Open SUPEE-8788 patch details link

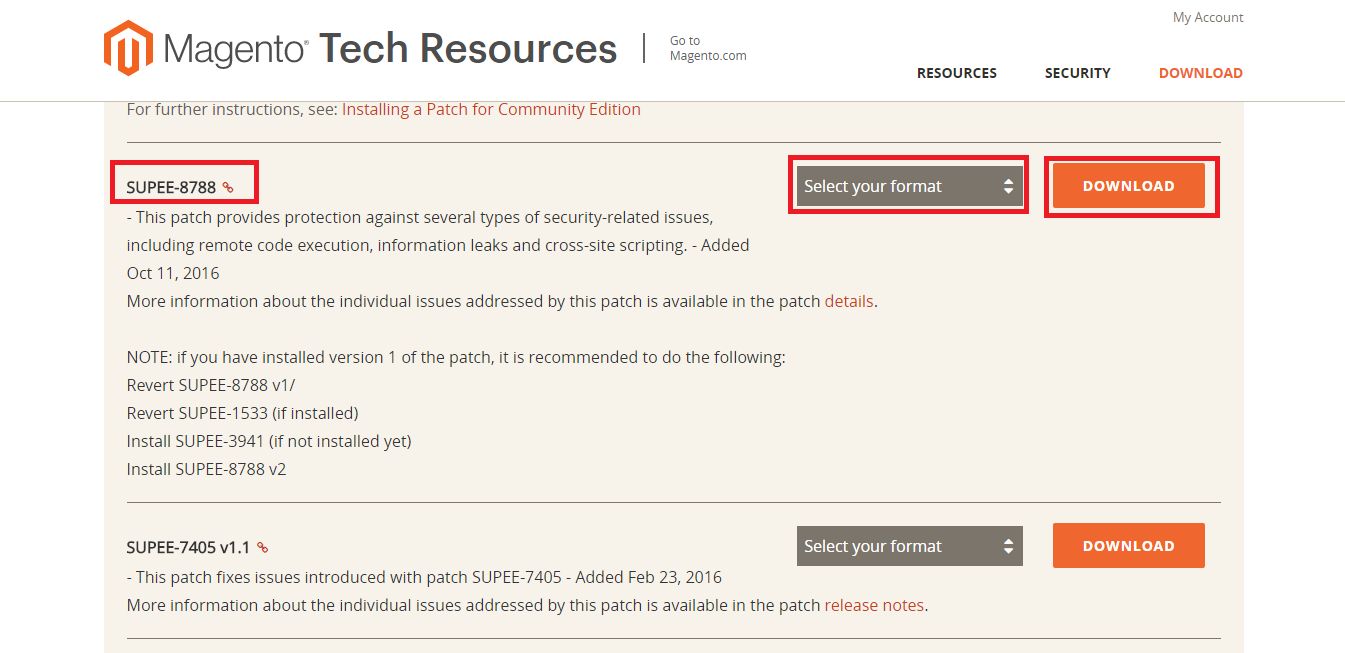pyautogui.click(x=849, y=301)
